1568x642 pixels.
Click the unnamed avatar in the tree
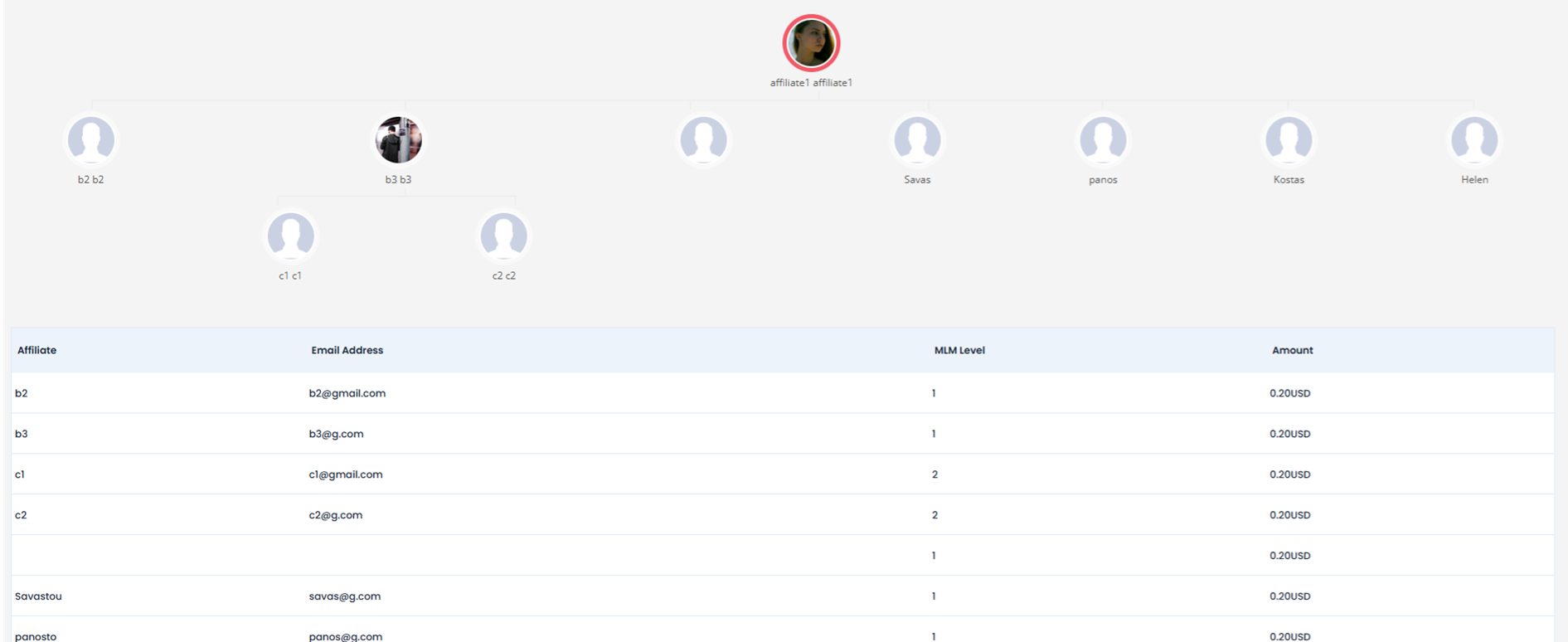(703, 139)
